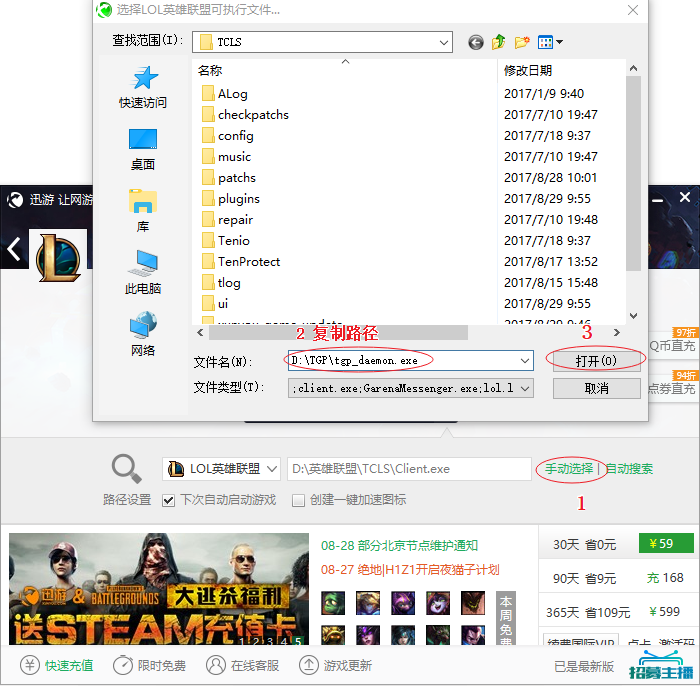Open 限时免费 limited free

[x=149, y=665]
